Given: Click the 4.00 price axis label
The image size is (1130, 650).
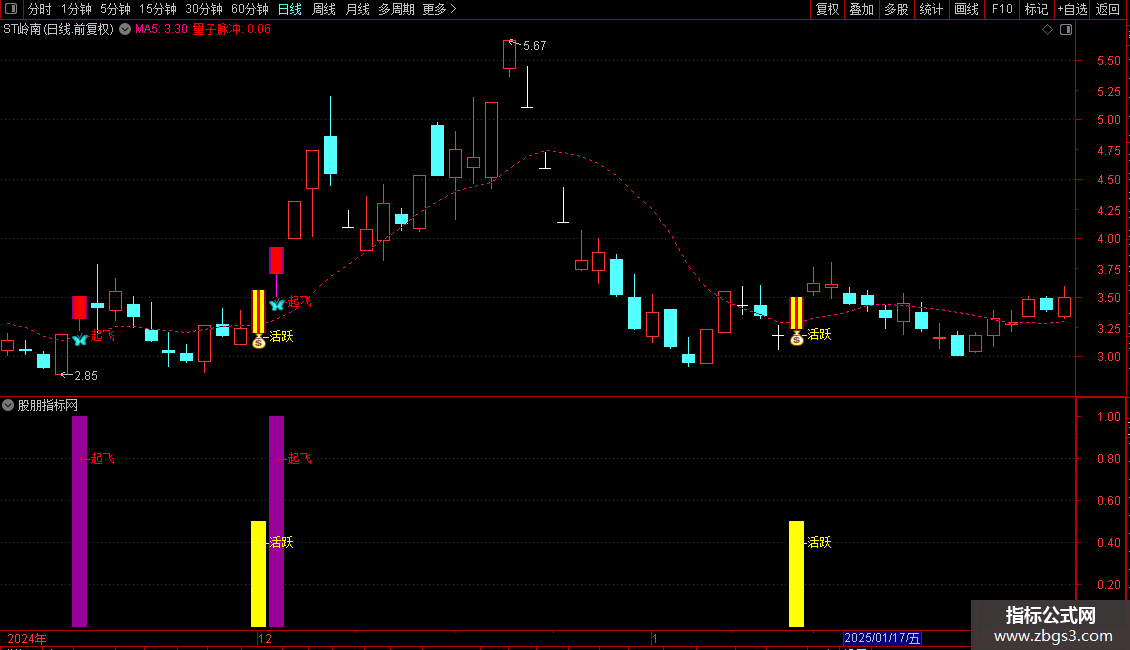Looking at the screenshot, I should [1108, 239].
